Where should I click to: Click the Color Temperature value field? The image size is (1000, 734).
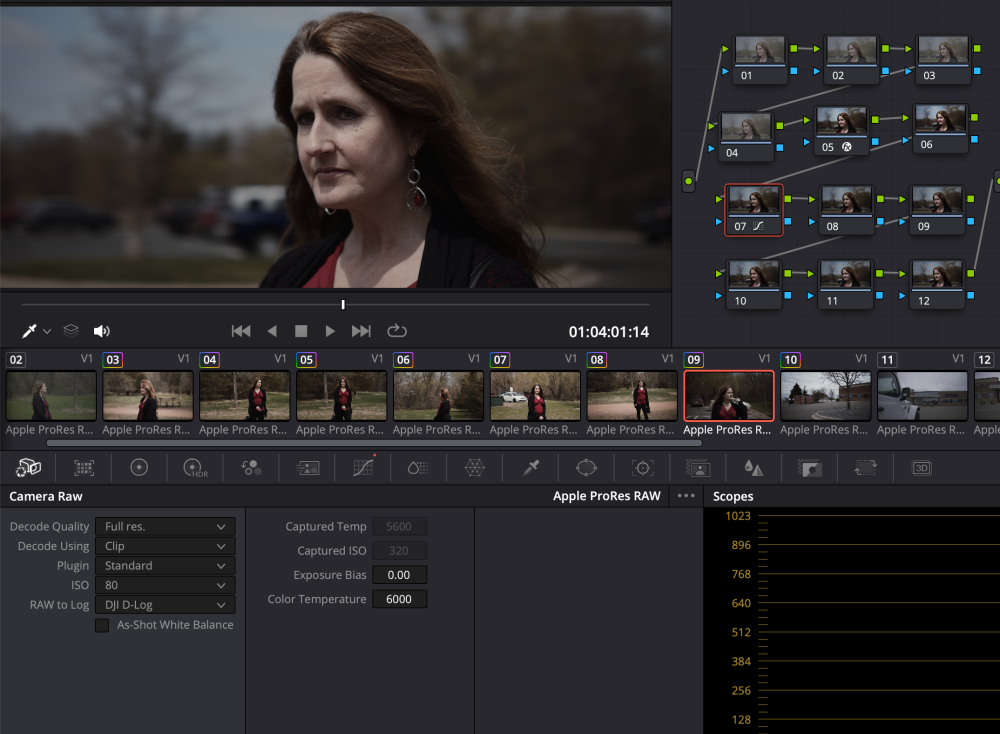(x=399, y=600)
